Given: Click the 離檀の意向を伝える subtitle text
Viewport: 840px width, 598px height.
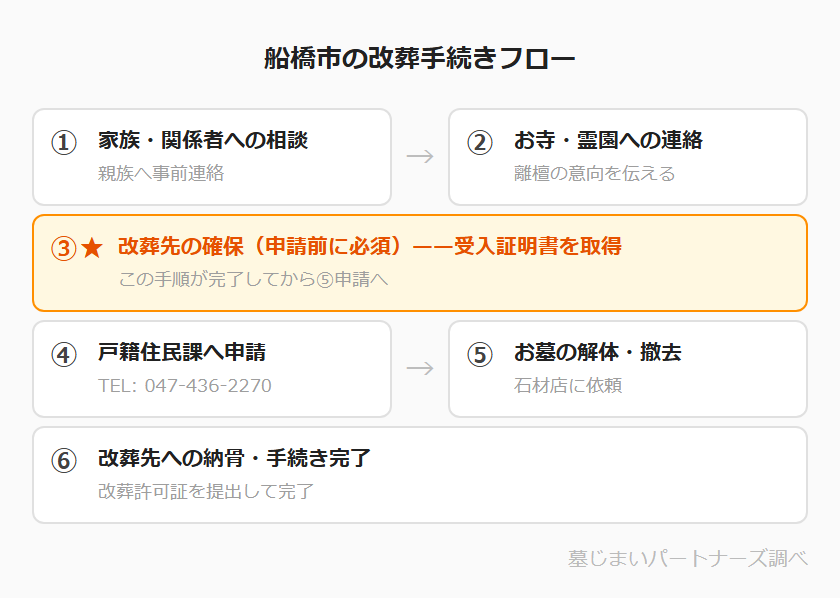Looking at the screenshot, I should click(x=595, y=173).
